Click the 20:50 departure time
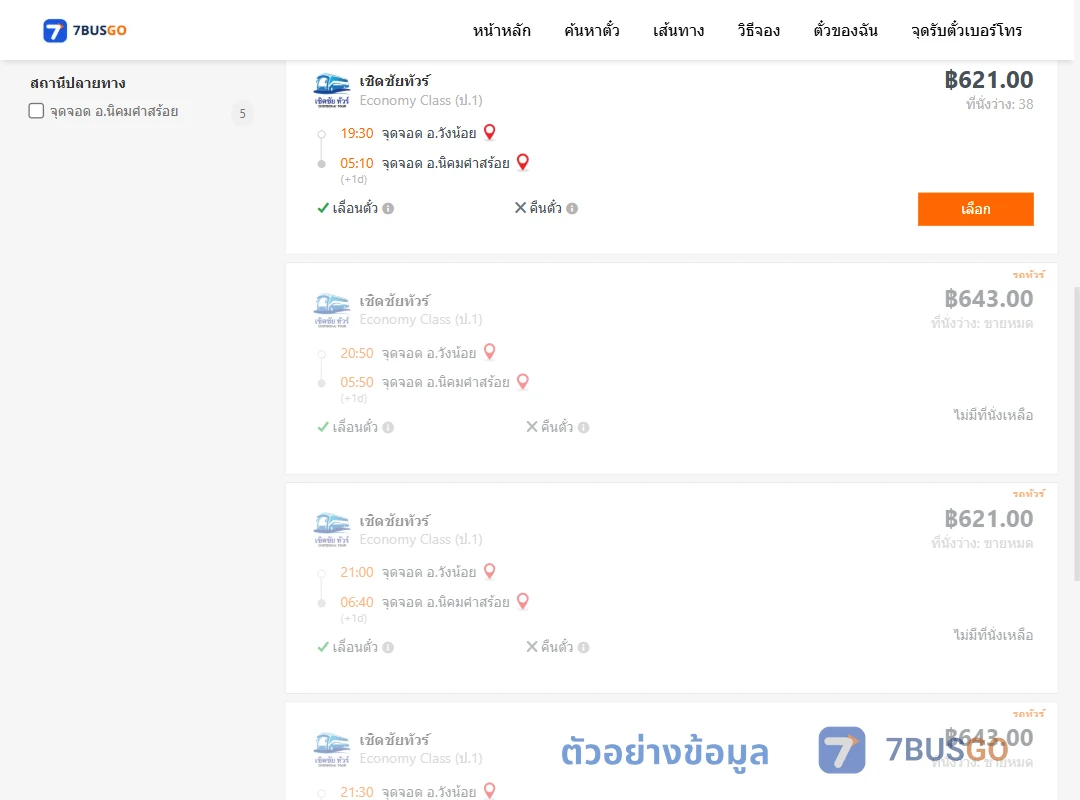The image size is (1080, 800). pyautogui.click(x=357, y=353)
